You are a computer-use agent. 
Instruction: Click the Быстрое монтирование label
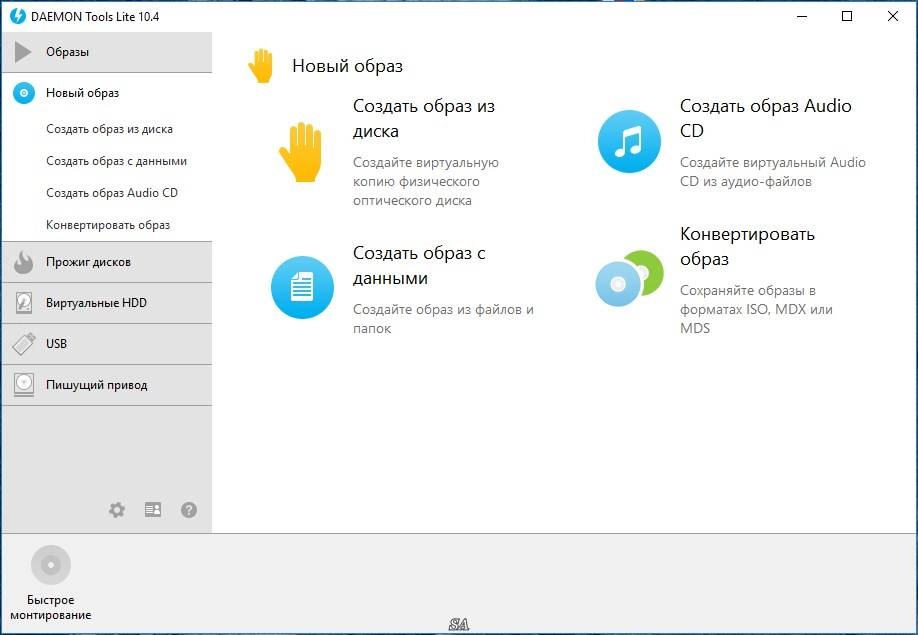tap(51, 607)
